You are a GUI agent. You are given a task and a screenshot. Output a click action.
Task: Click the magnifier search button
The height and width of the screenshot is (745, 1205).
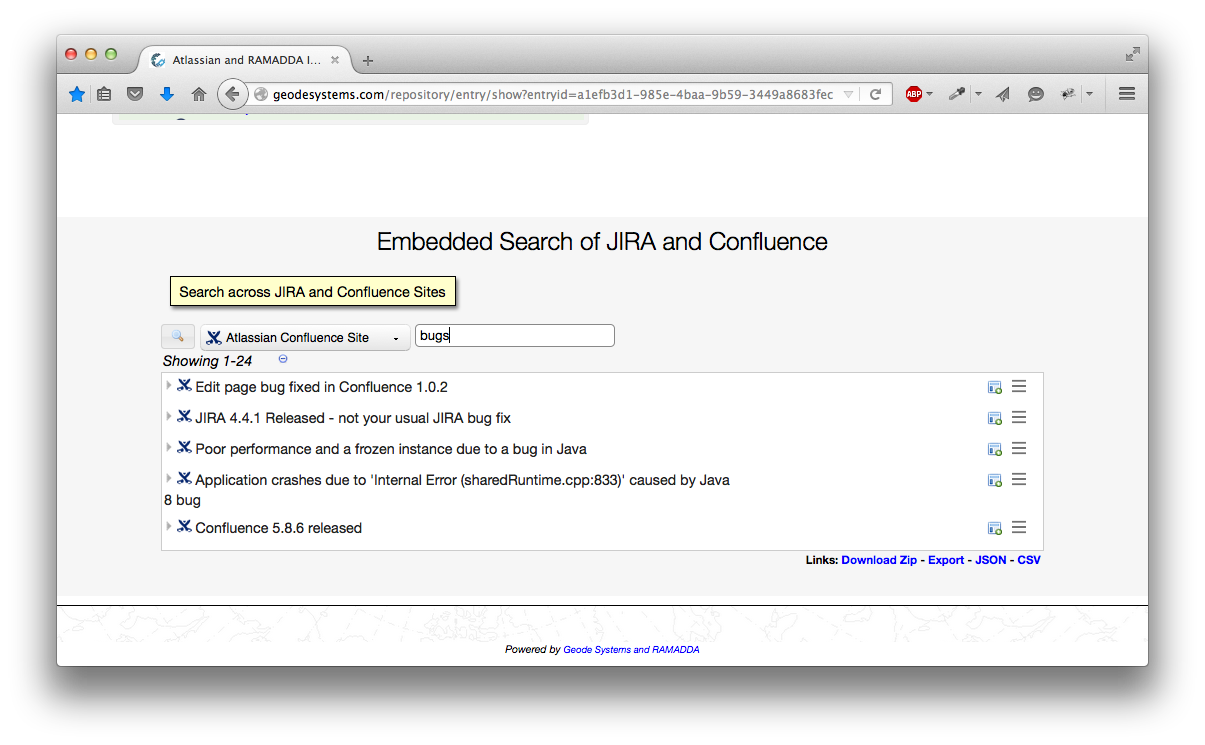(178, 337)
